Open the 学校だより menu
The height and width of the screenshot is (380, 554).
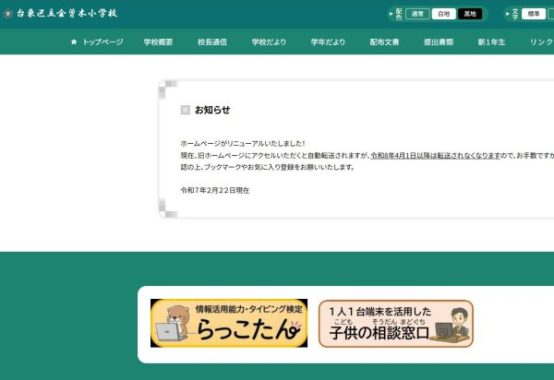tap(269, 42)
